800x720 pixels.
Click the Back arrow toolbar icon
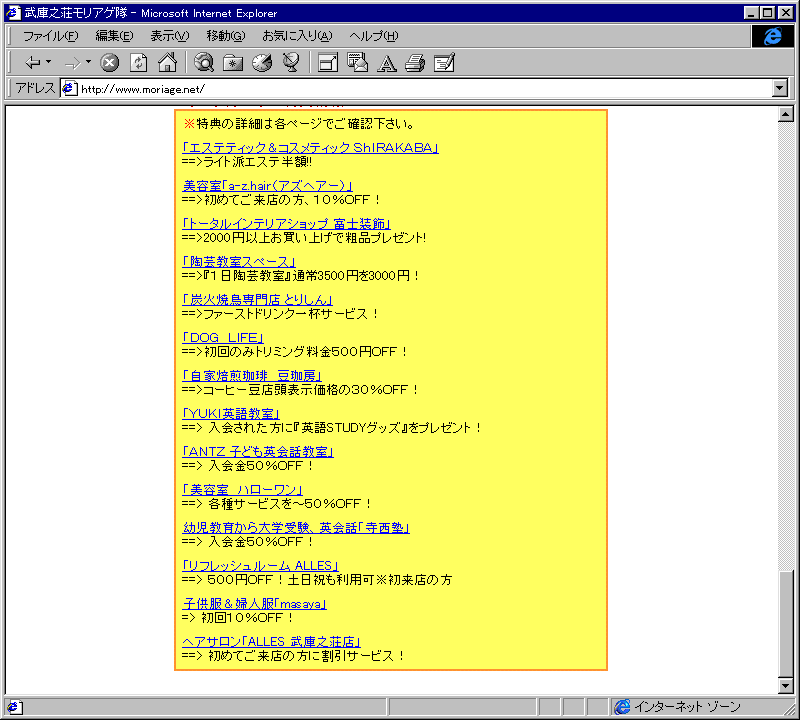(x=33, y=63)
